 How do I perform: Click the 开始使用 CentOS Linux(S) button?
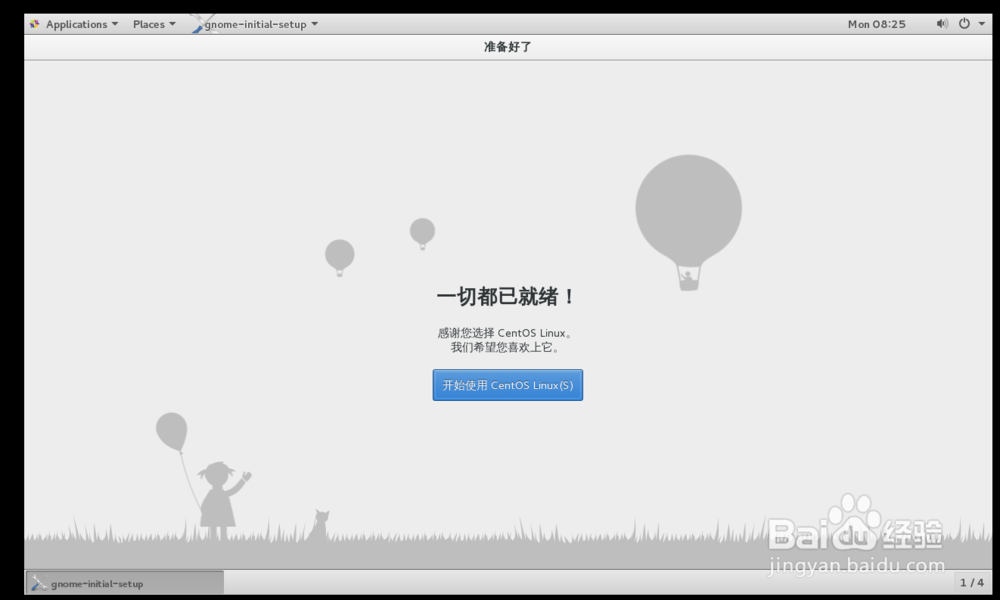tap(508, 385)
